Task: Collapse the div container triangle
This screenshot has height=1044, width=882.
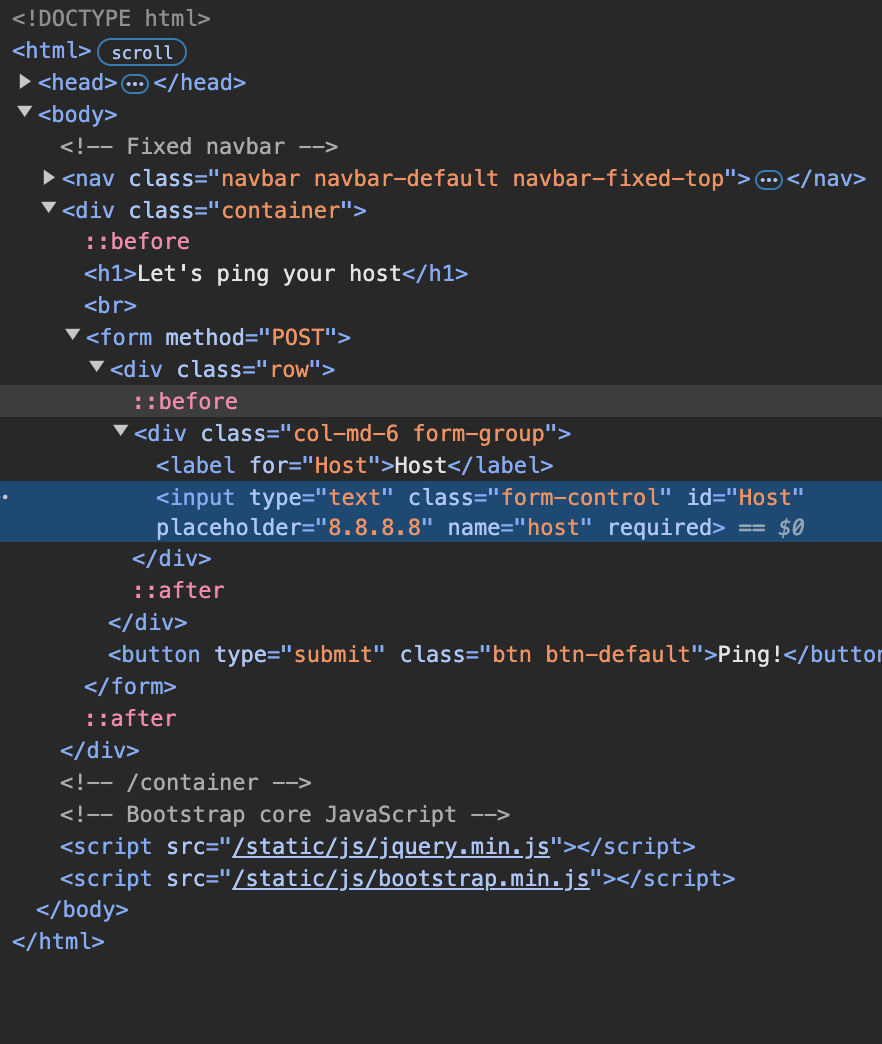Action: pyautogui.click(x=49, y=208)
